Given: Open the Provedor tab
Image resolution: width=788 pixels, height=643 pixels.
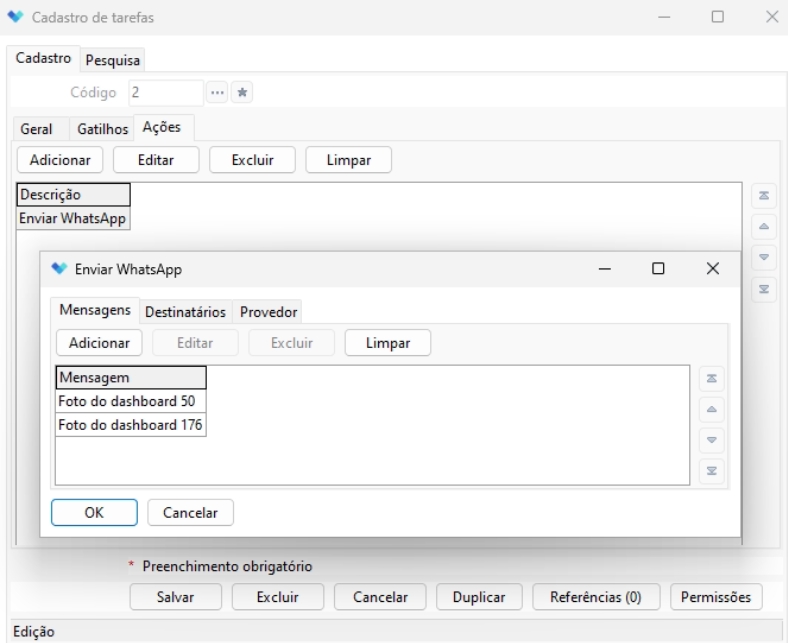Looking at the screenshot, I should (269, 312).
